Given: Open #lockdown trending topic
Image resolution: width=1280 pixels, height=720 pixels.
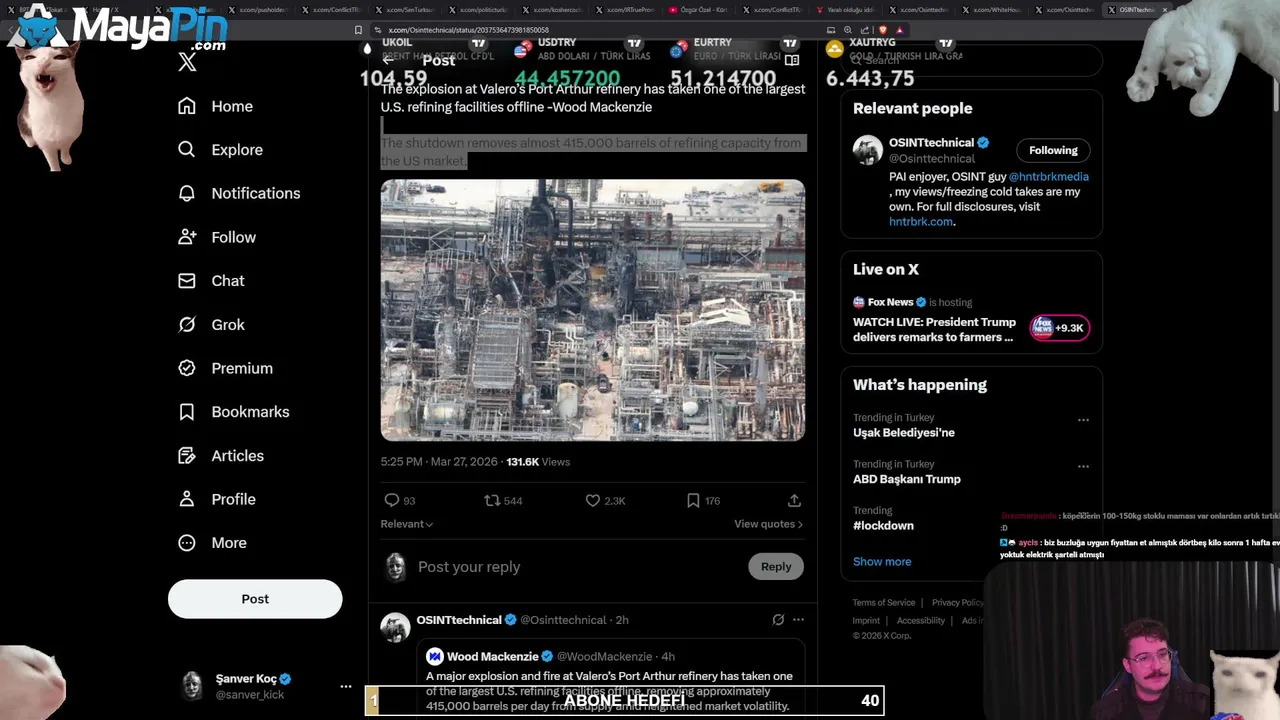Looking at the screenshot, I should [883, 526].
